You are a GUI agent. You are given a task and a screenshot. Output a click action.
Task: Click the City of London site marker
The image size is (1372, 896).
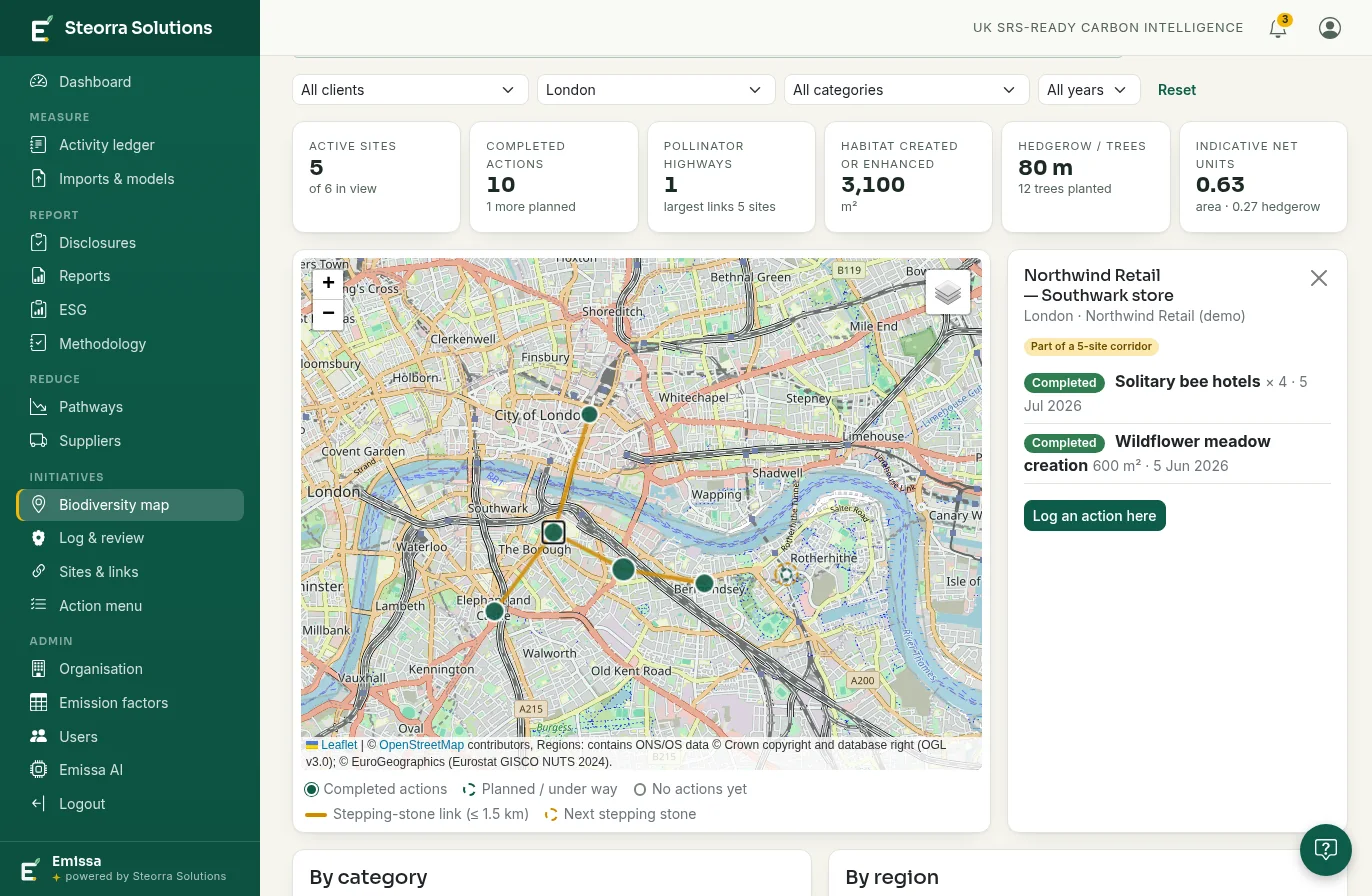pos(590,414)
